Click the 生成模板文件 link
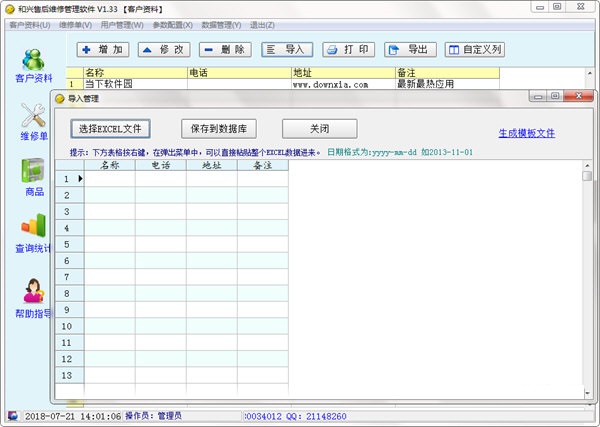Viewport: 600px width, 427px height. [526, 133]
